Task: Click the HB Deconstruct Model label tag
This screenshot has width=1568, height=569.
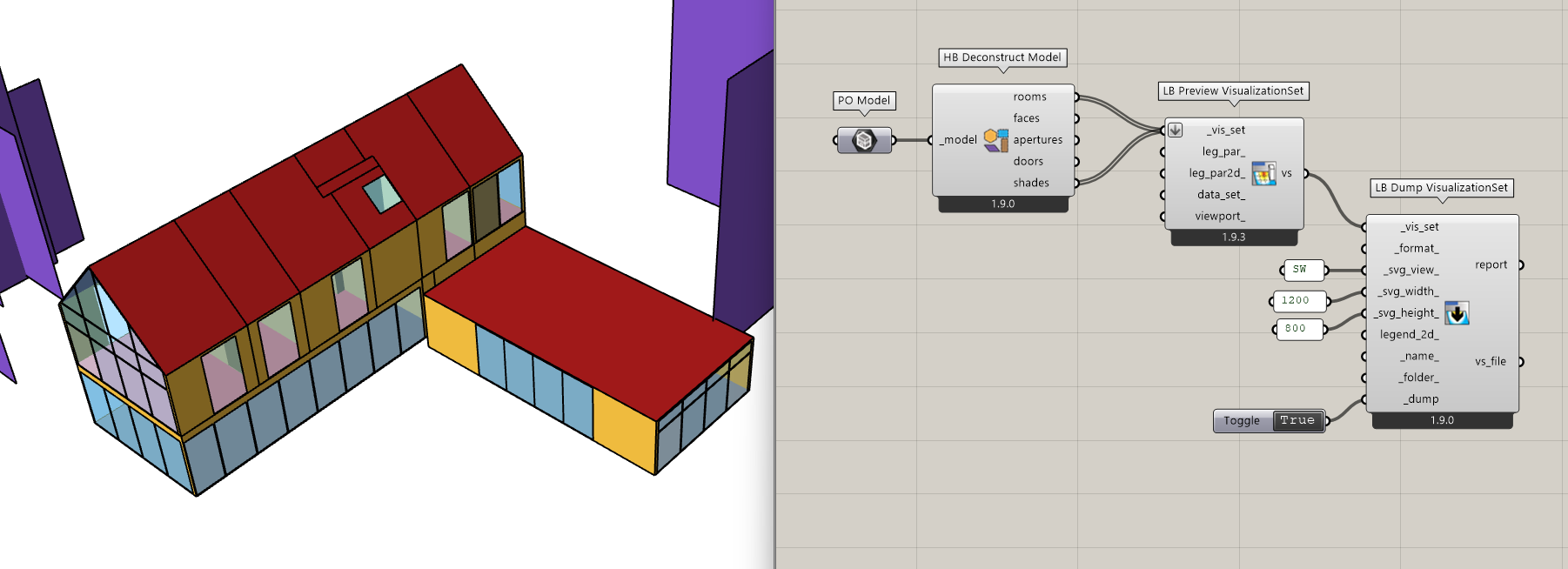Action: pos(1002,57)
